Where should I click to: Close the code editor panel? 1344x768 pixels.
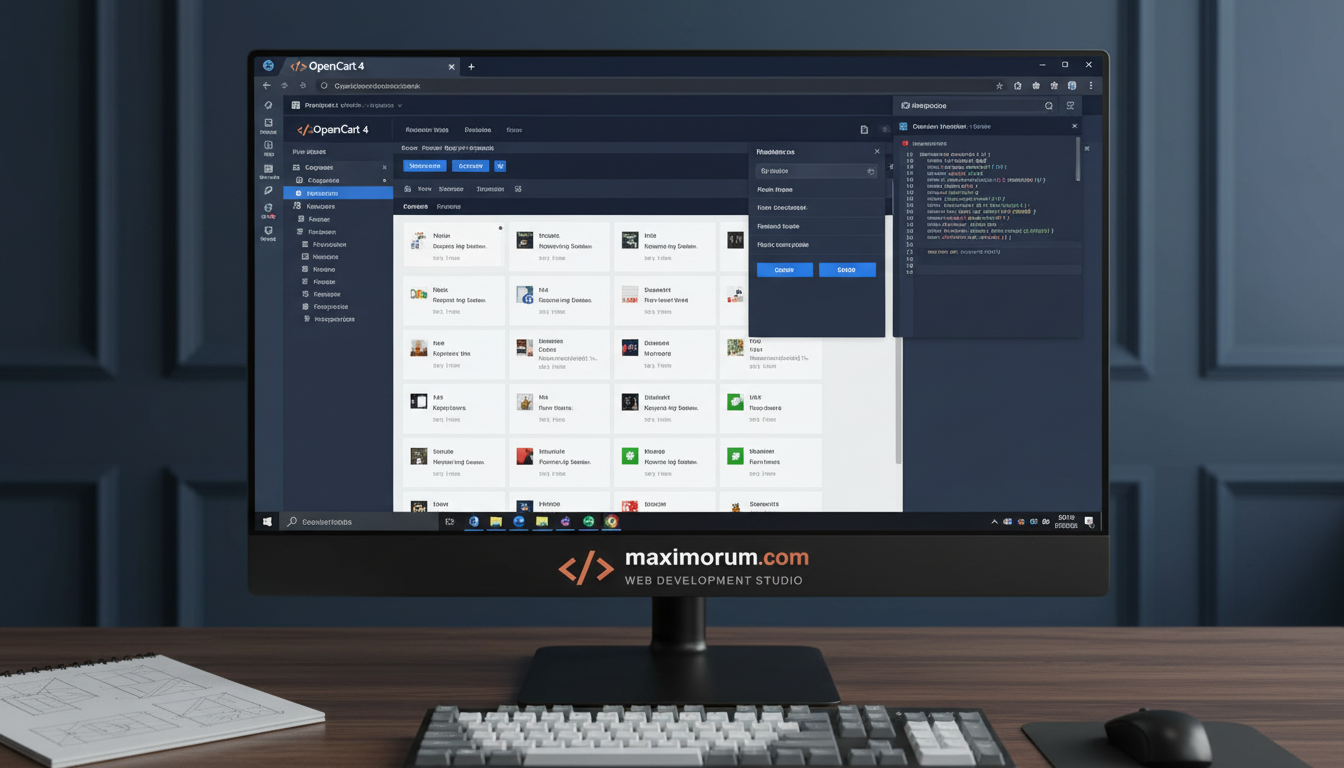(x=1075, y=127)
